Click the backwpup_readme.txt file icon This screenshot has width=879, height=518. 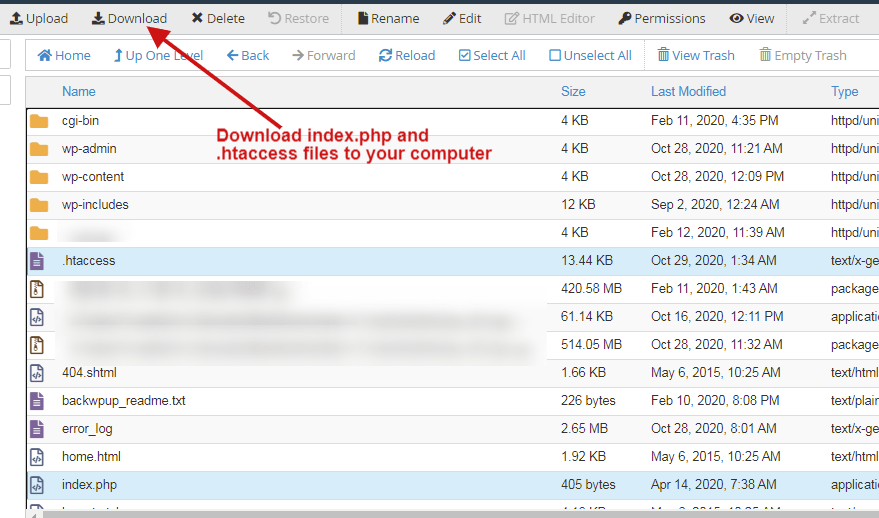click(37, 401)
